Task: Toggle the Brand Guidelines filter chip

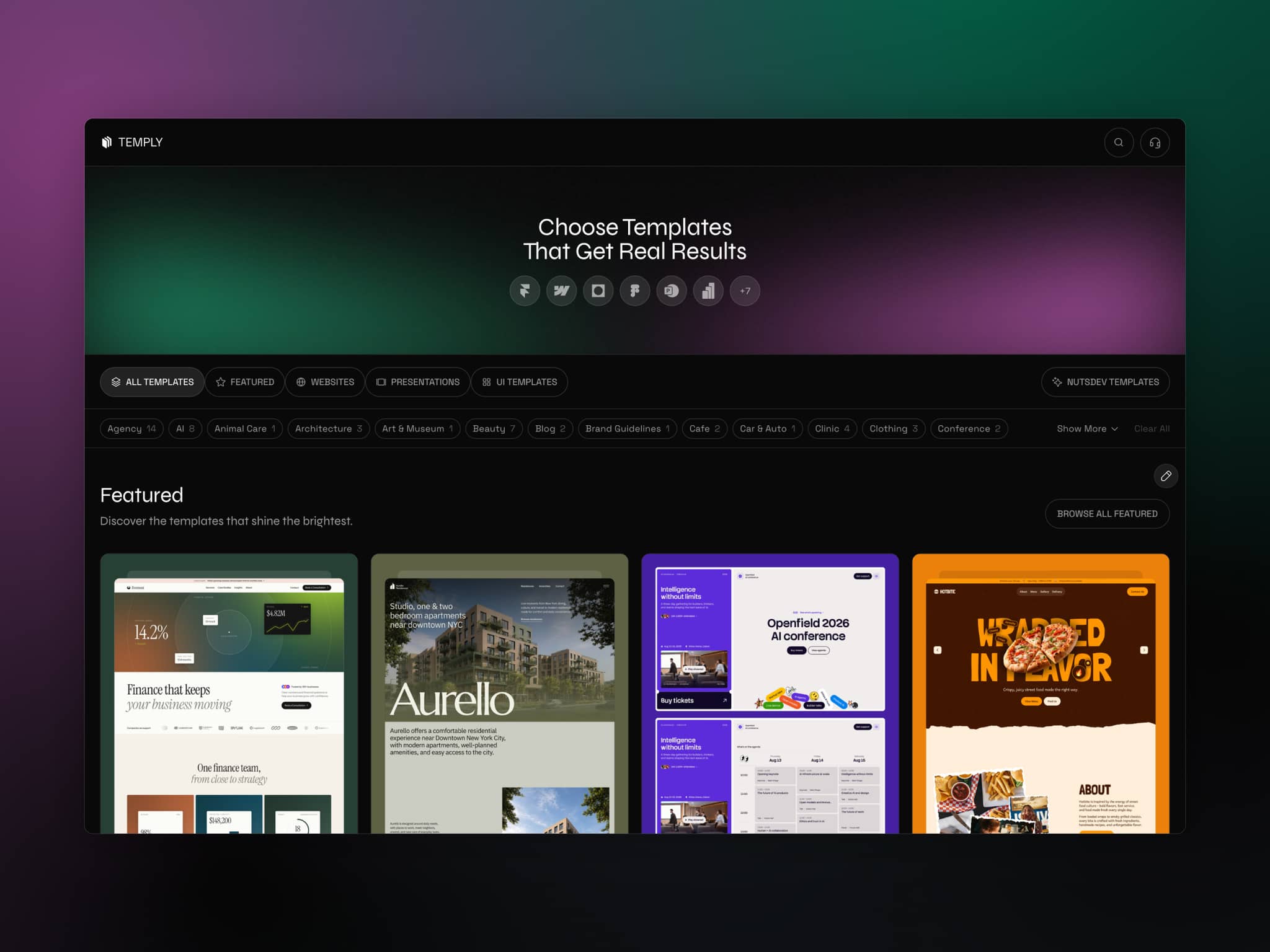Action: (628, 429)
